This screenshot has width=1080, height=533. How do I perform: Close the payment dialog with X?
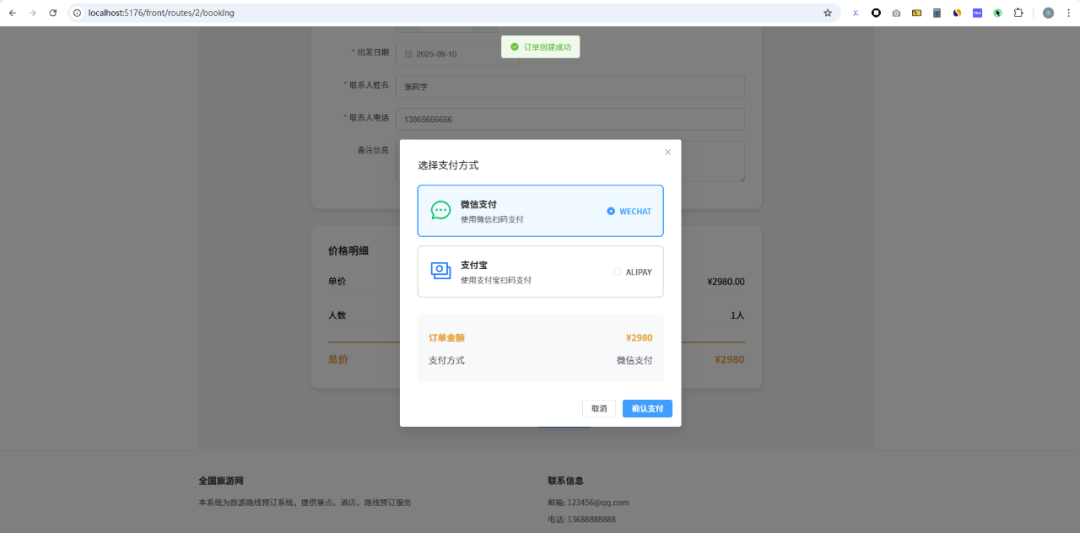click(667, 152)
